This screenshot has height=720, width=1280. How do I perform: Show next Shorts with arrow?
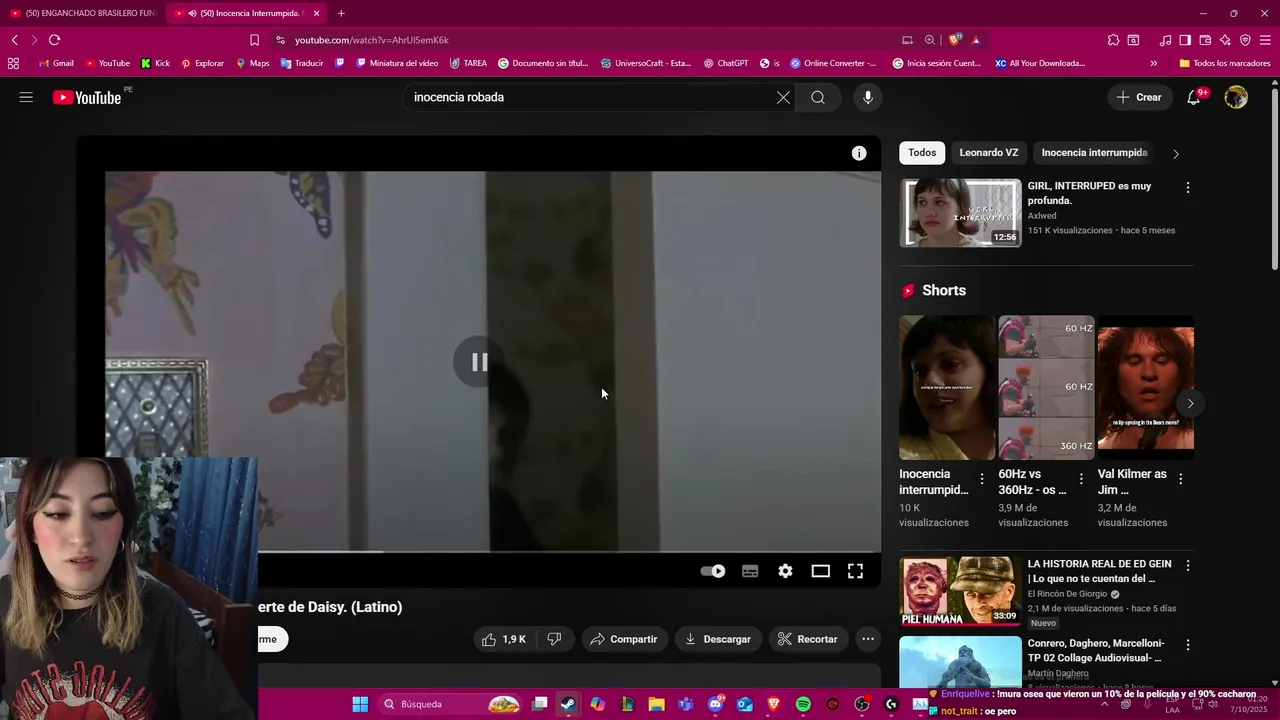pos(1190,403)
